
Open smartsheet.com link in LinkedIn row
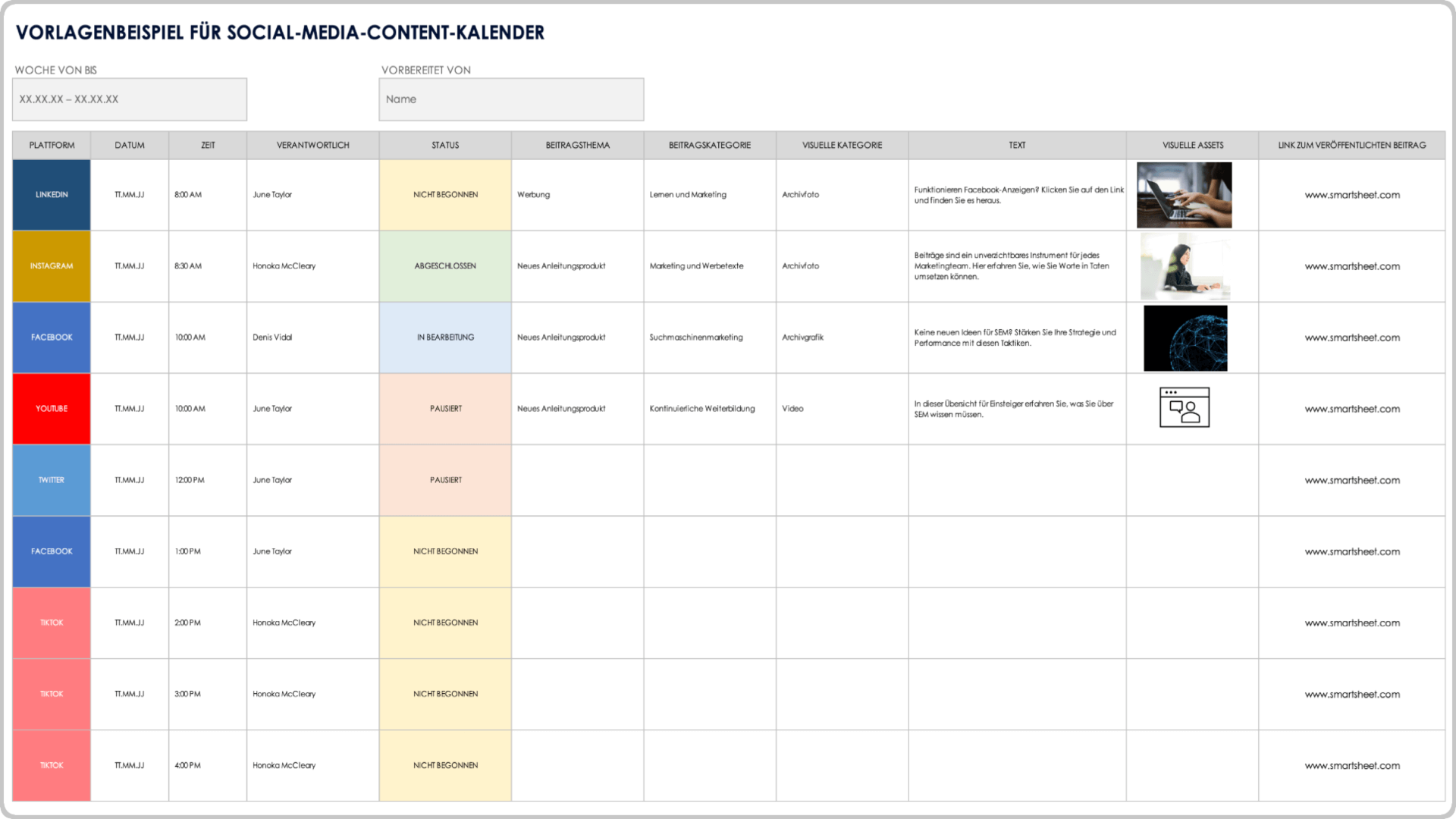pyautogui.click(x=1352, y=195)
